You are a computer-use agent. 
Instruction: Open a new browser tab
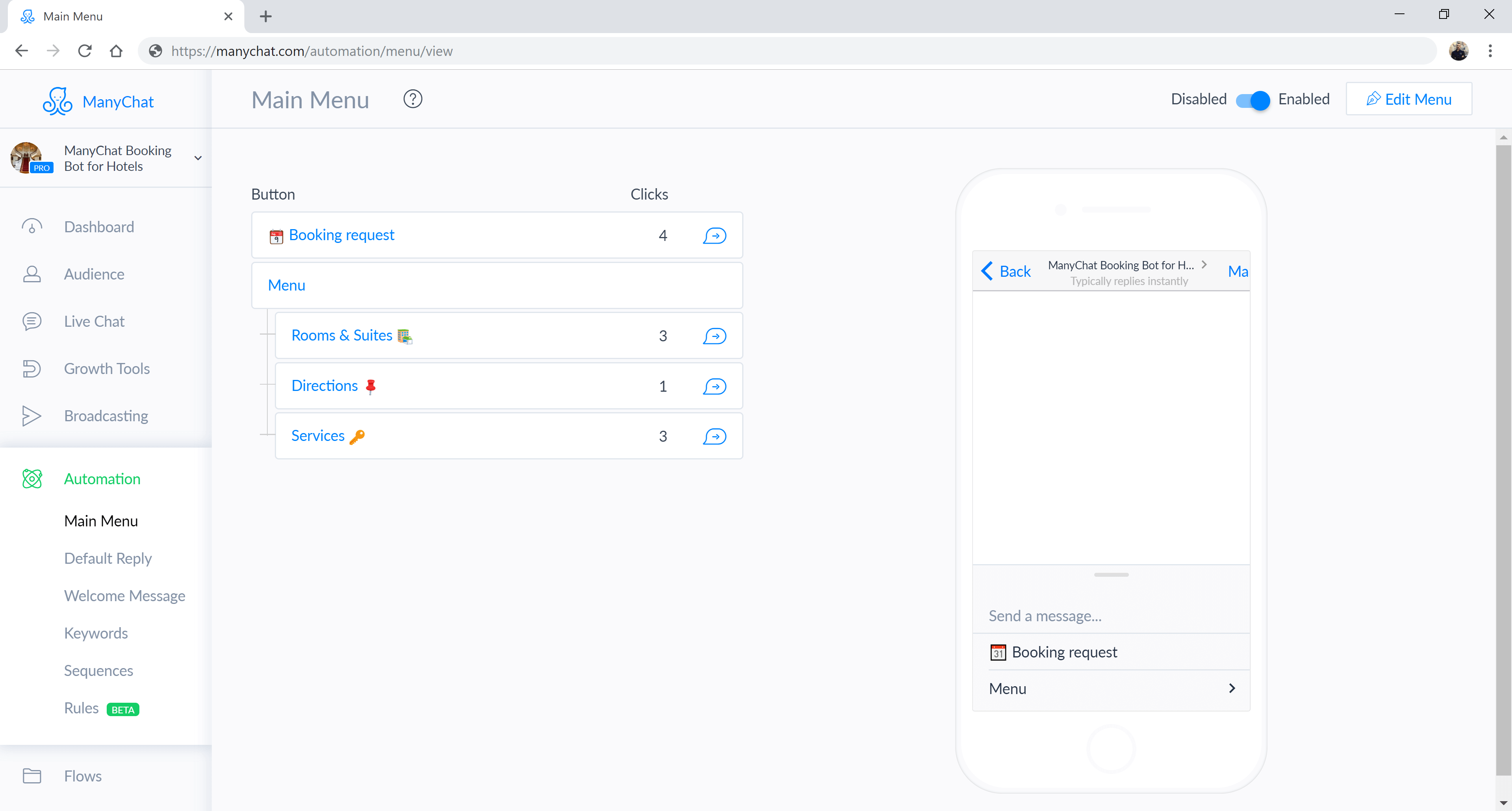(265, 17)
